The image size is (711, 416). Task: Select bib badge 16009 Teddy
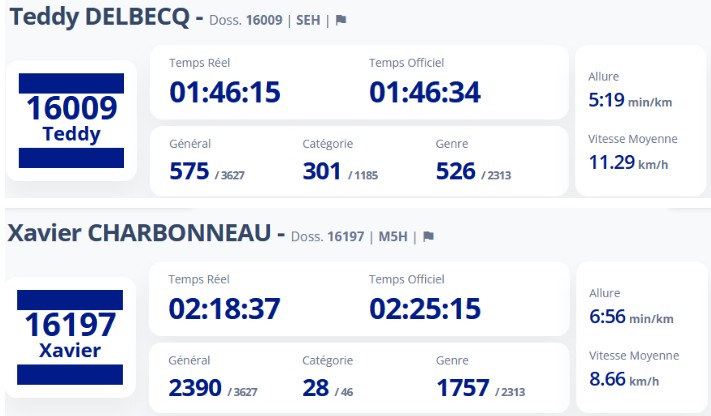pos(71,120)
